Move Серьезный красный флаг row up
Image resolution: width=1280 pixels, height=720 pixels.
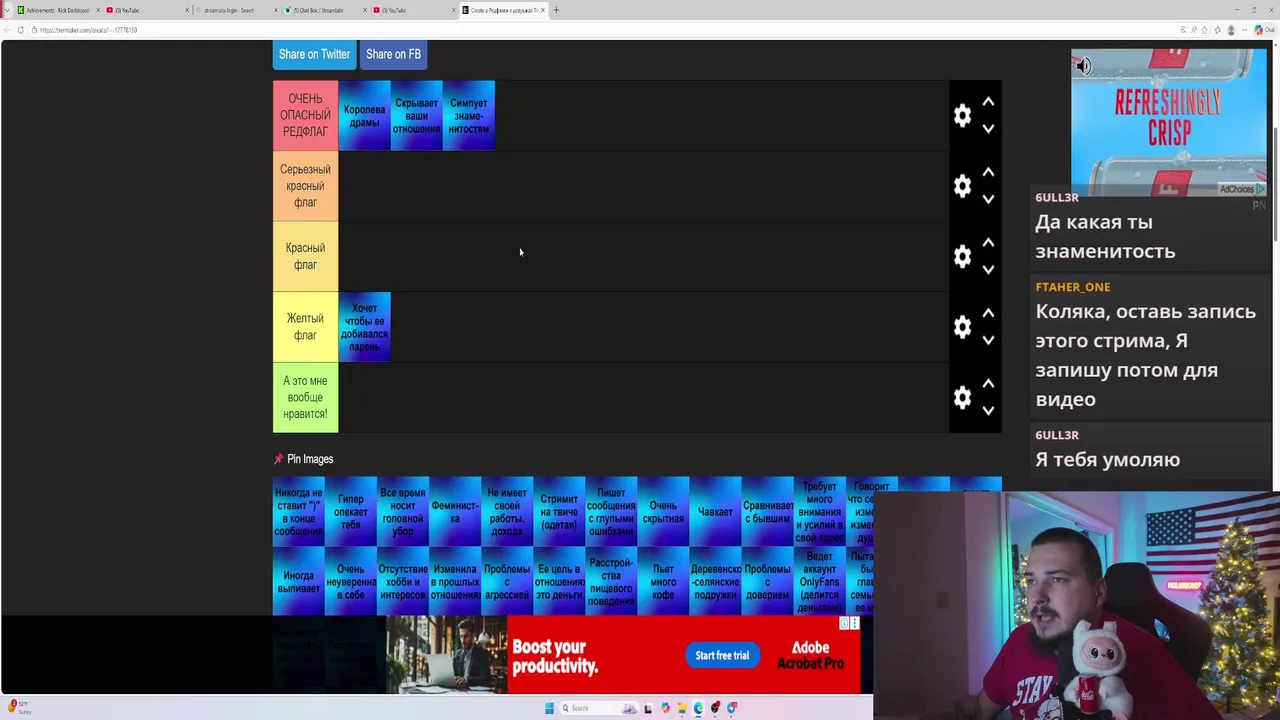pyautogui.click(x=988, y=172)
